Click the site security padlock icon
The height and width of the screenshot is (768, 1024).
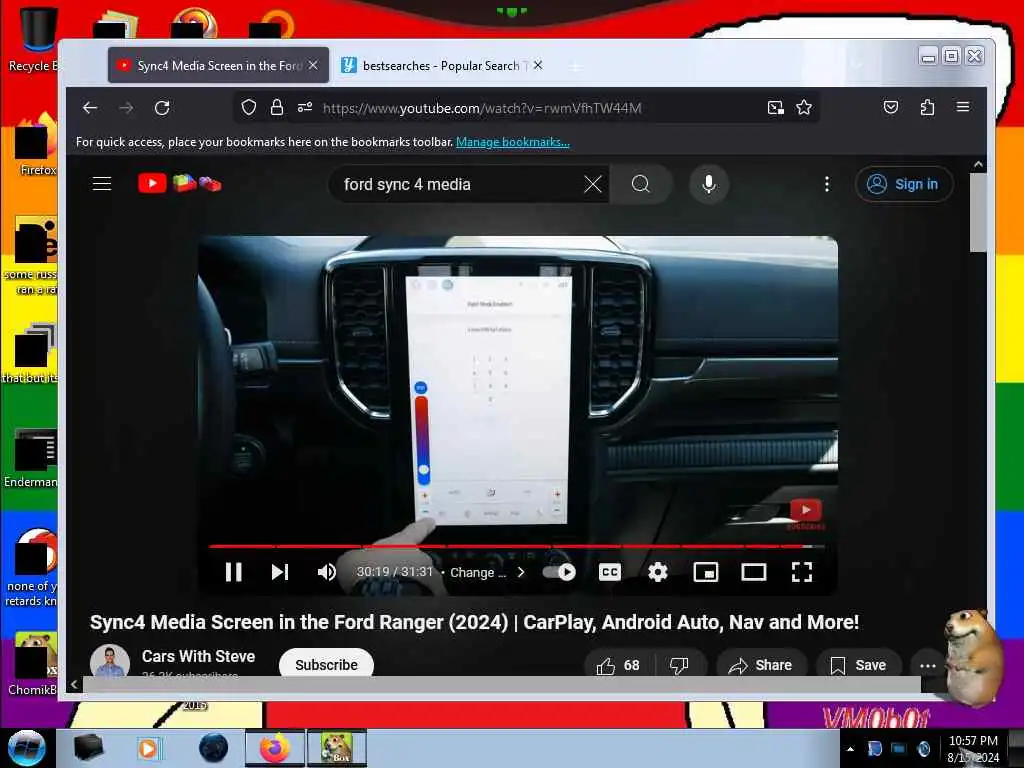tap(277, 107)
